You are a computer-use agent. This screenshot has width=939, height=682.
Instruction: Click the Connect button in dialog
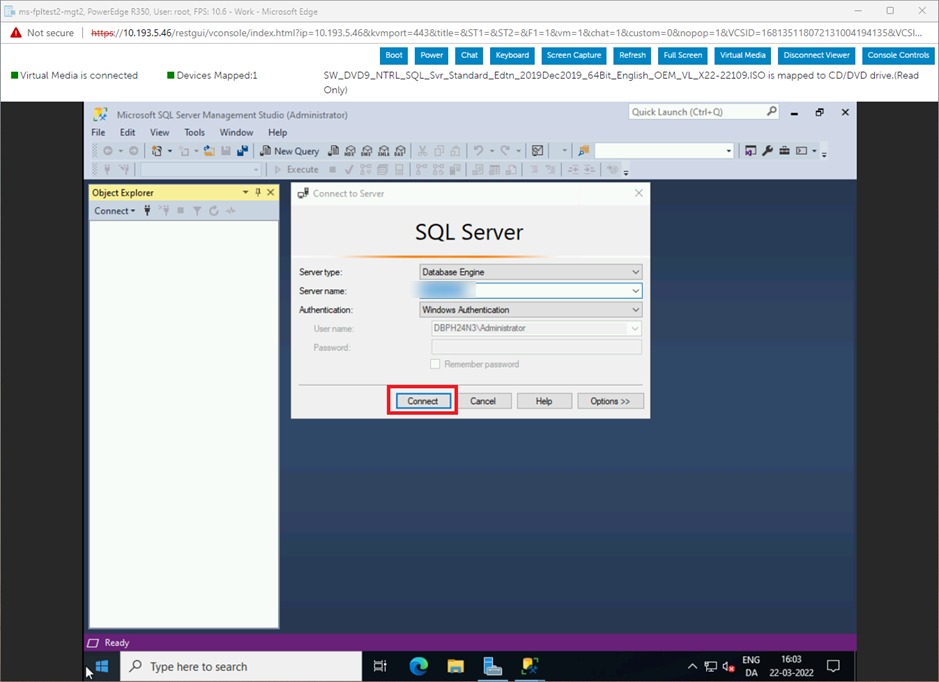[x=423, y=401]
